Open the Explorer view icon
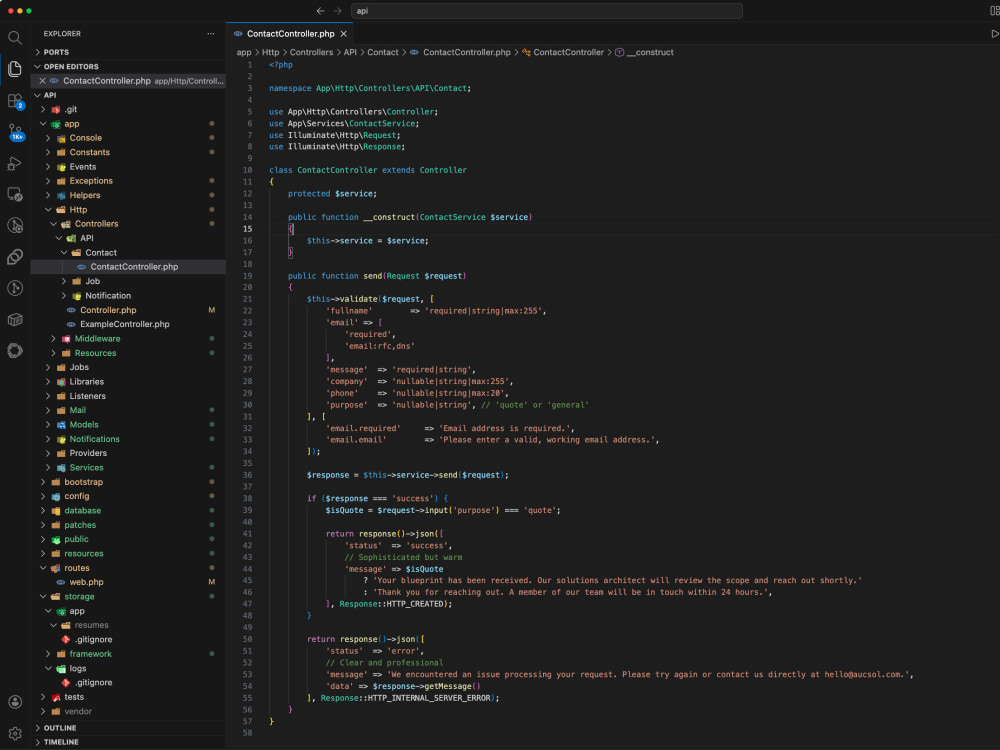 coord(15,69)
